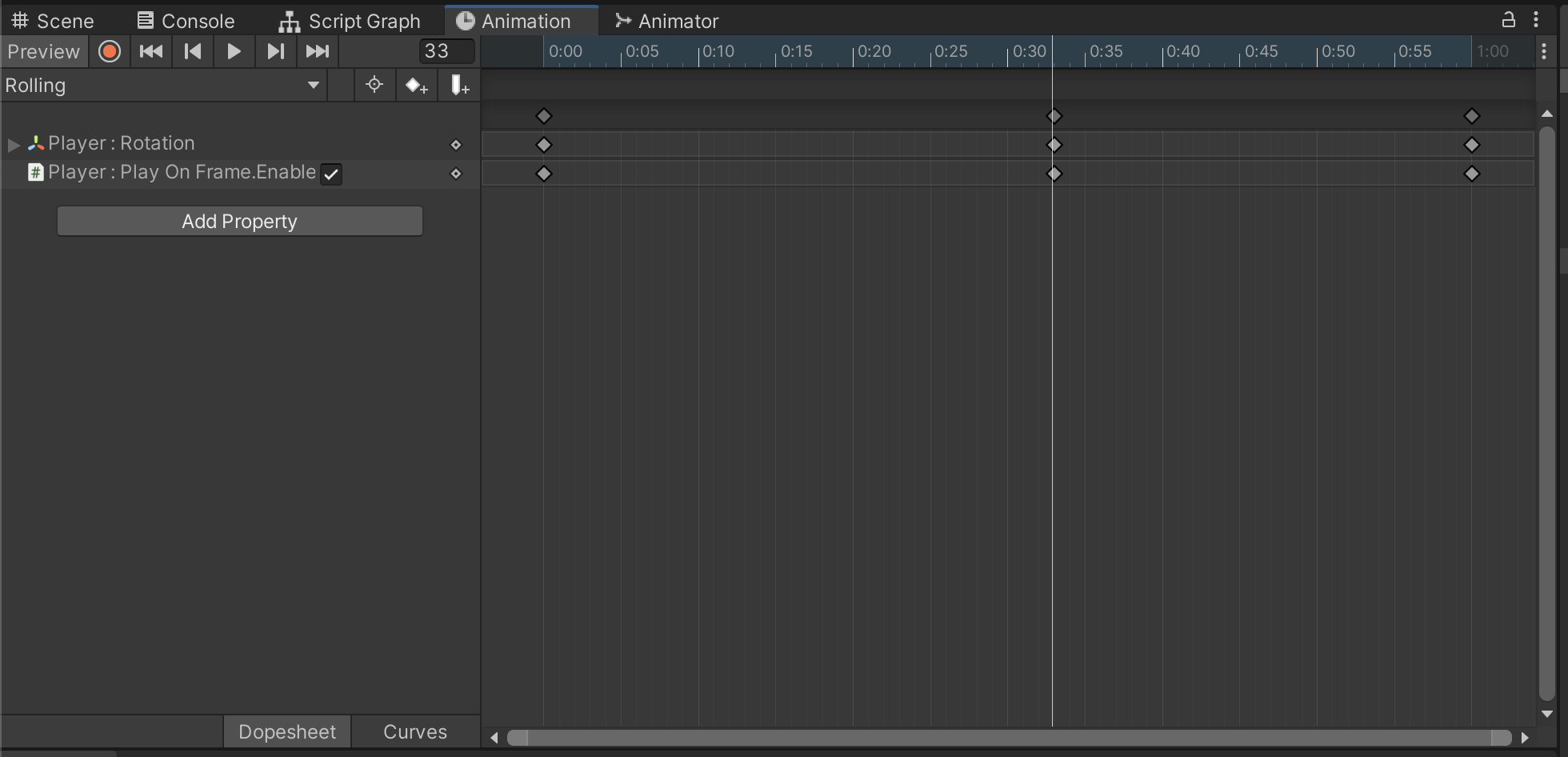Screen dimensions: 1568x757
Task: Select the Animation tab
Action: click(x=522, y=21)
